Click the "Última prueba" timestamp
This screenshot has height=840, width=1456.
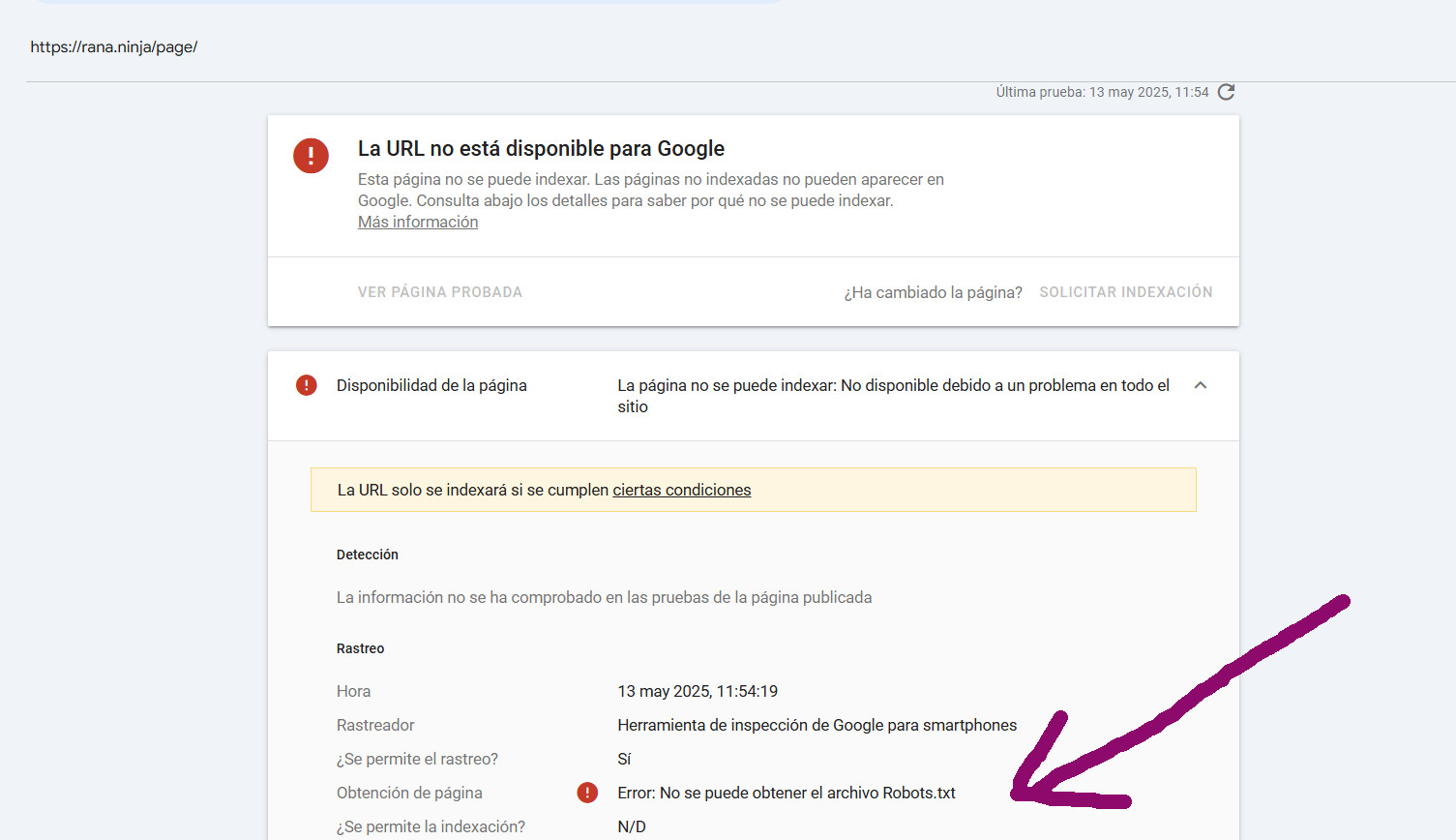(1102, 91)
